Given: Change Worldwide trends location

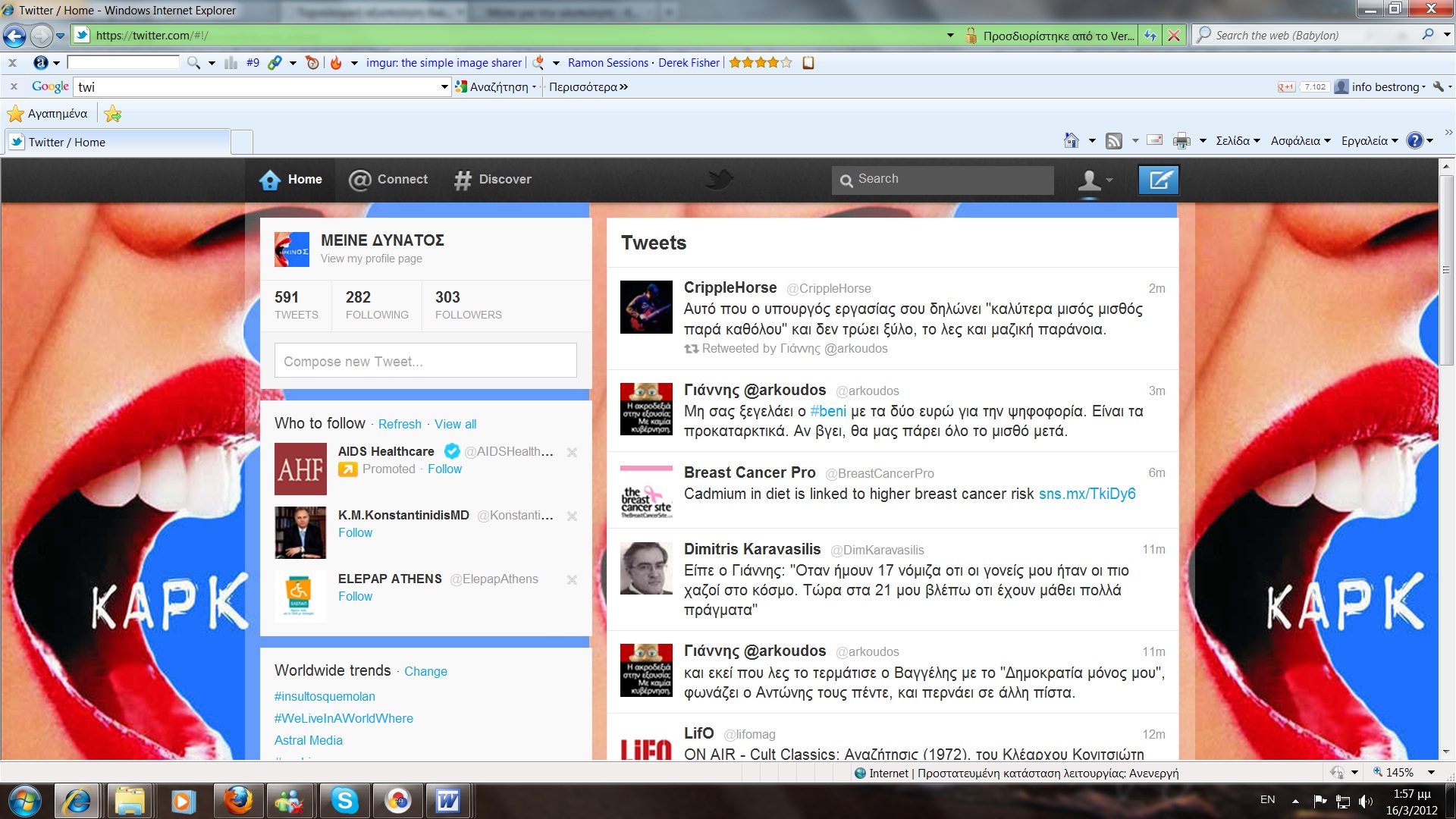Looking at the screenshot, I should pos(425,672).
